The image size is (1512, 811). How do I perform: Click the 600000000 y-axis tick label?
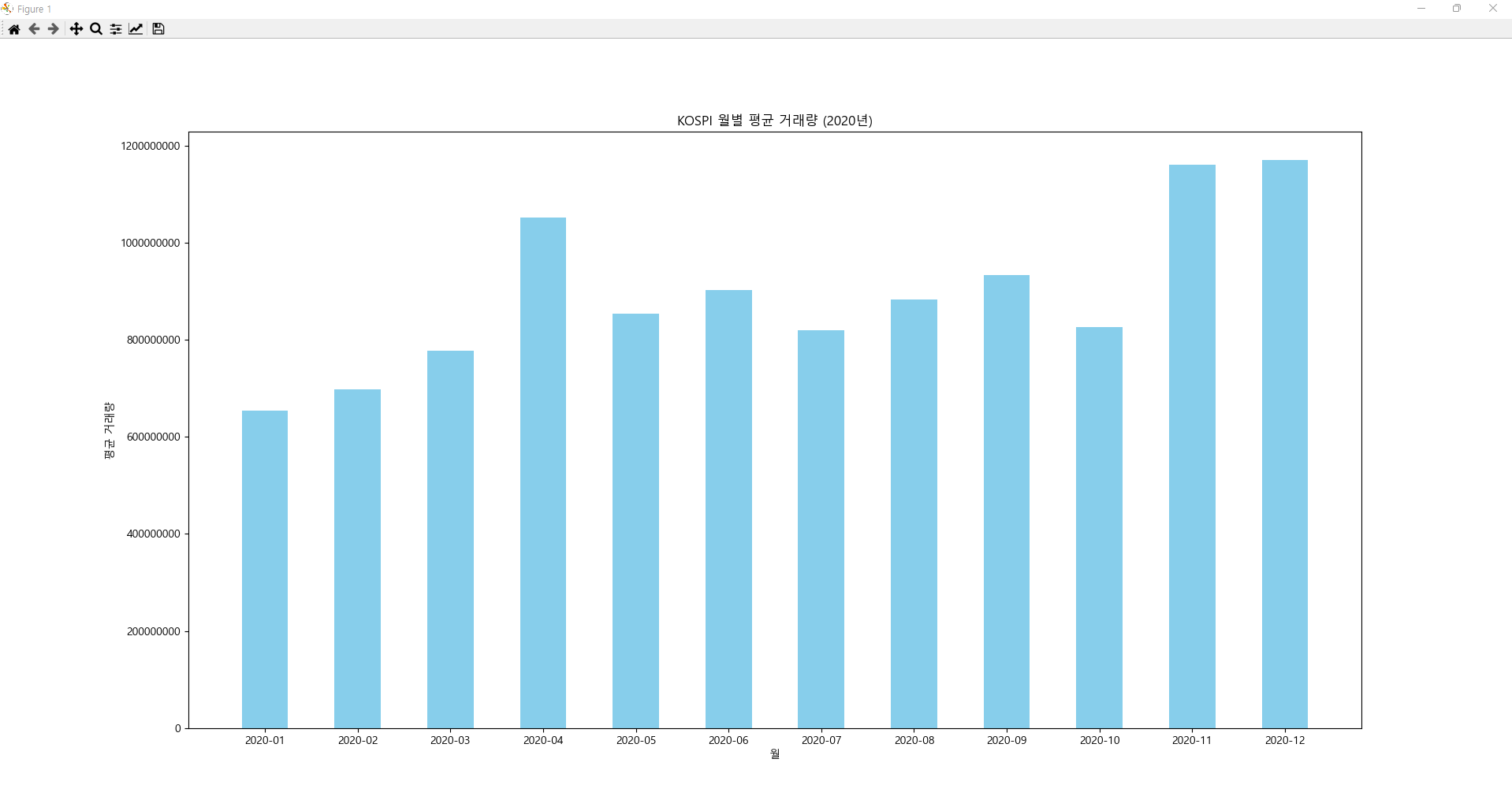click(x=154, y=437)
